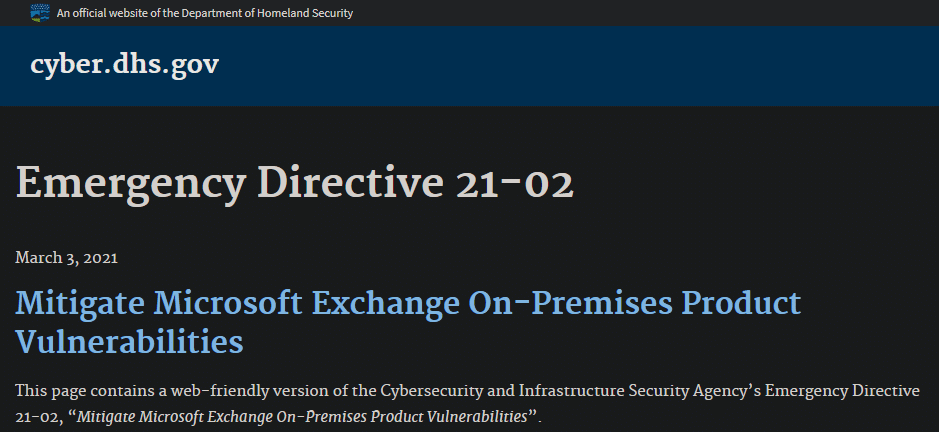Click the March 3, 2021 date

point(66,258)
